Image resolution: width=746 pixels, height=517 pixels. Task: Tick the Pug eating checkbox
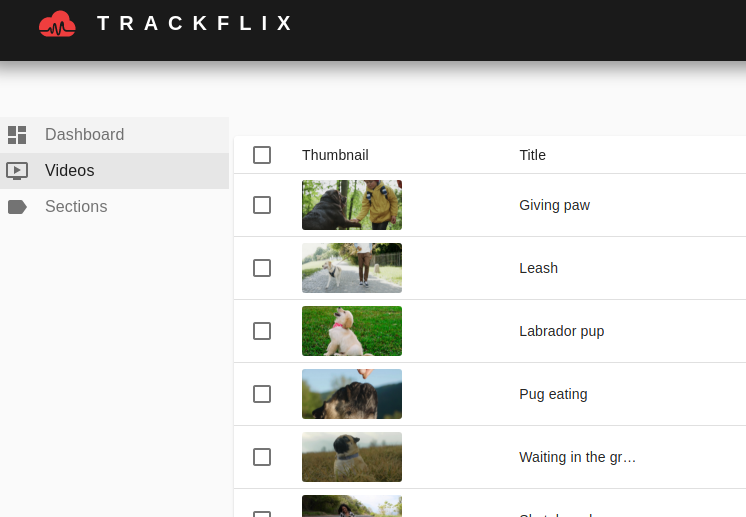click(262, 394)
